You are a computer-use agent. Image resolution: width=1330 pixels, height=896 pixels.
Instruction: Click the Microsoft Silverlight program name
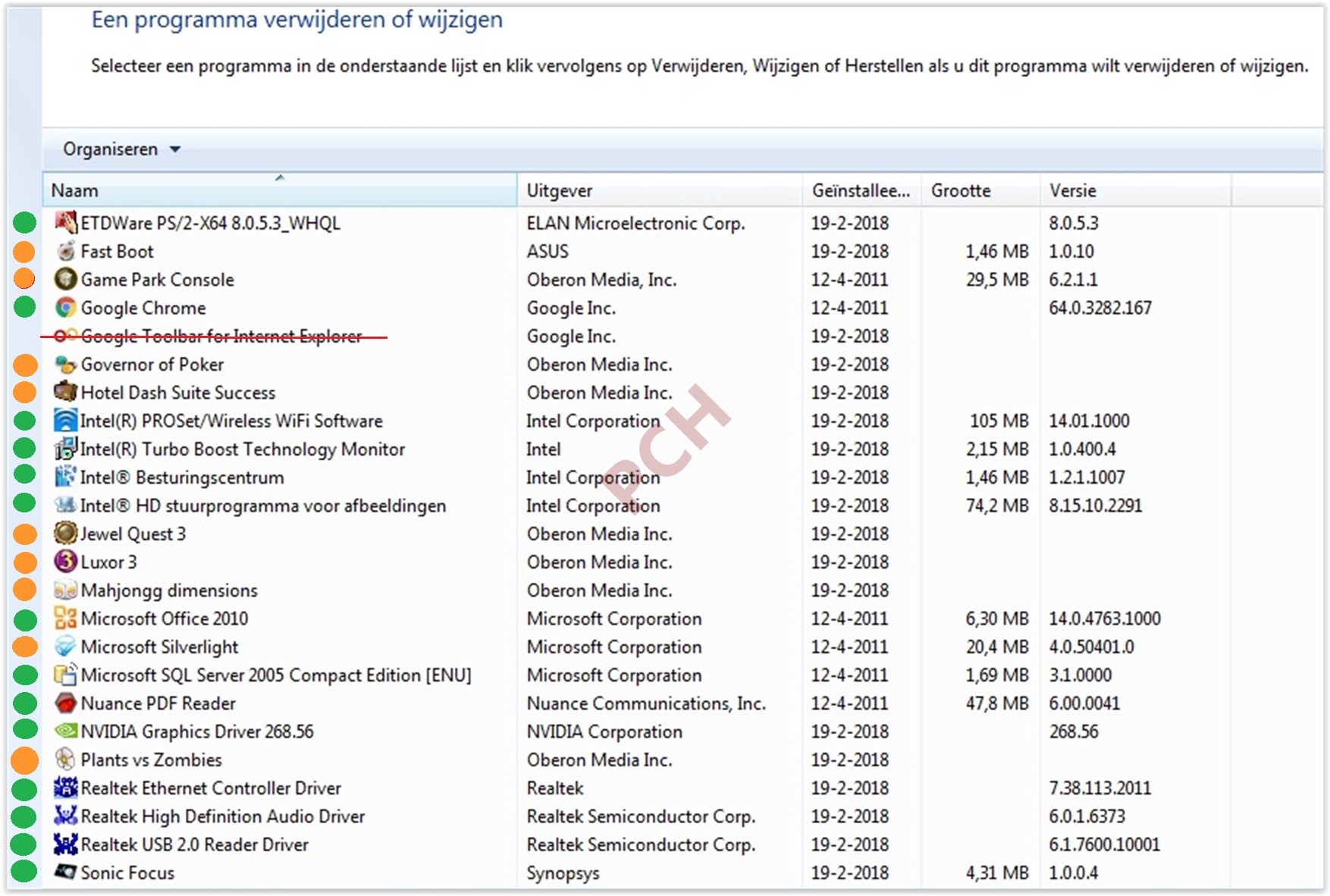[159, 647]
